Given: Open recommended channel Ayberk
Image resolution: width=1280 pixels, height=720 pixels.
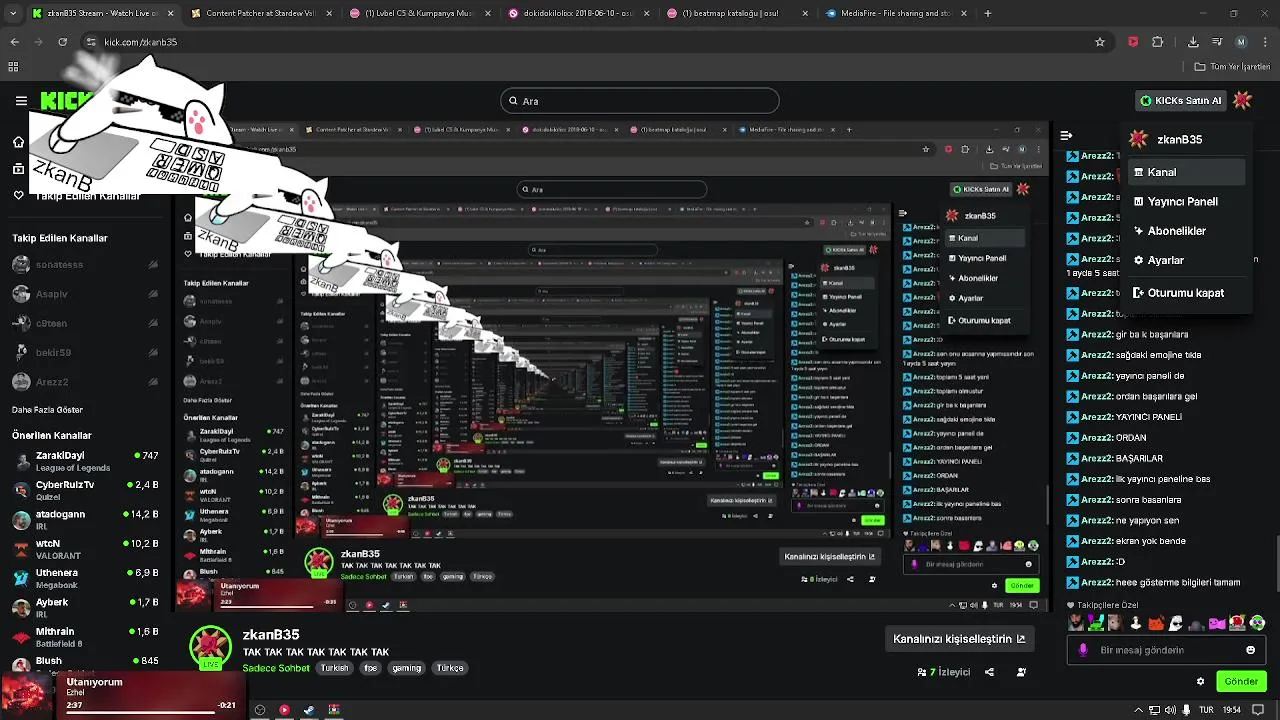Looking at the screenshot, I should coord(85,608).
